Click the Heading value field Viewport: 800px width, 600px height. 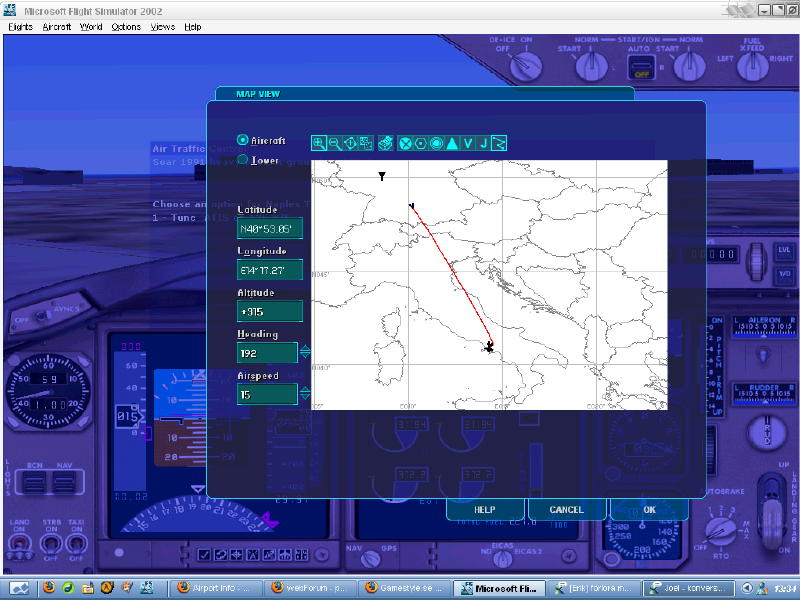click(267, 353)
